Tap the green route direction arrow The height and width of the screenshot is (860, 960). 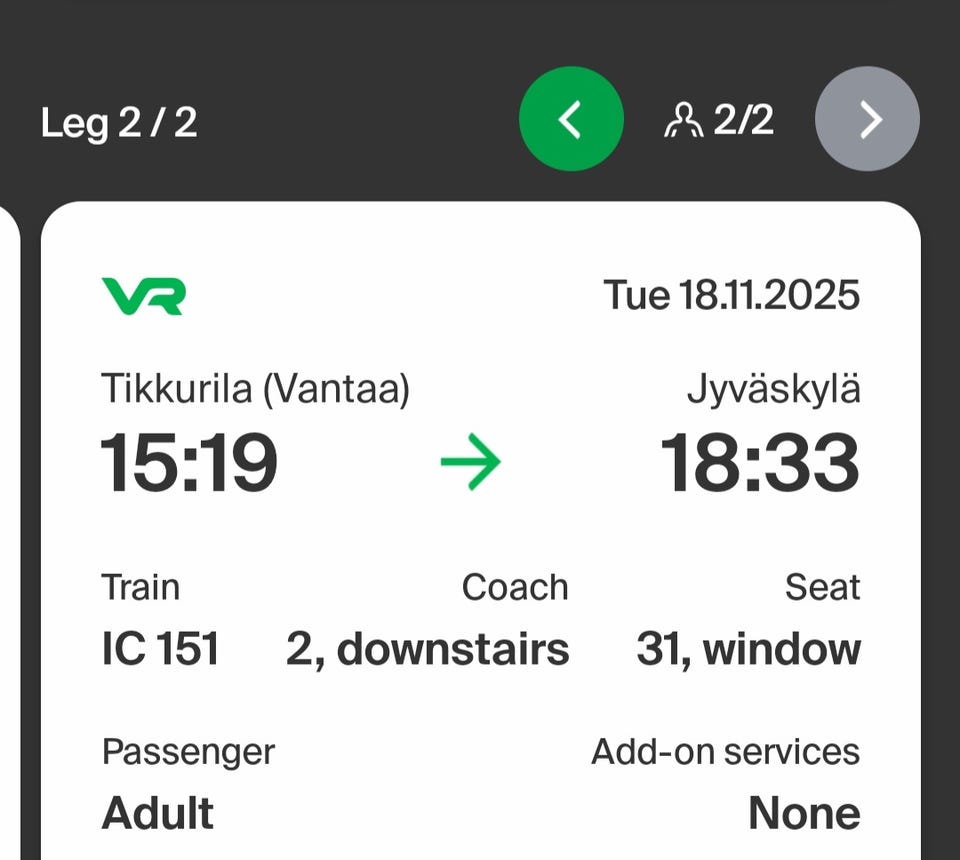click(x=470, y=463)
